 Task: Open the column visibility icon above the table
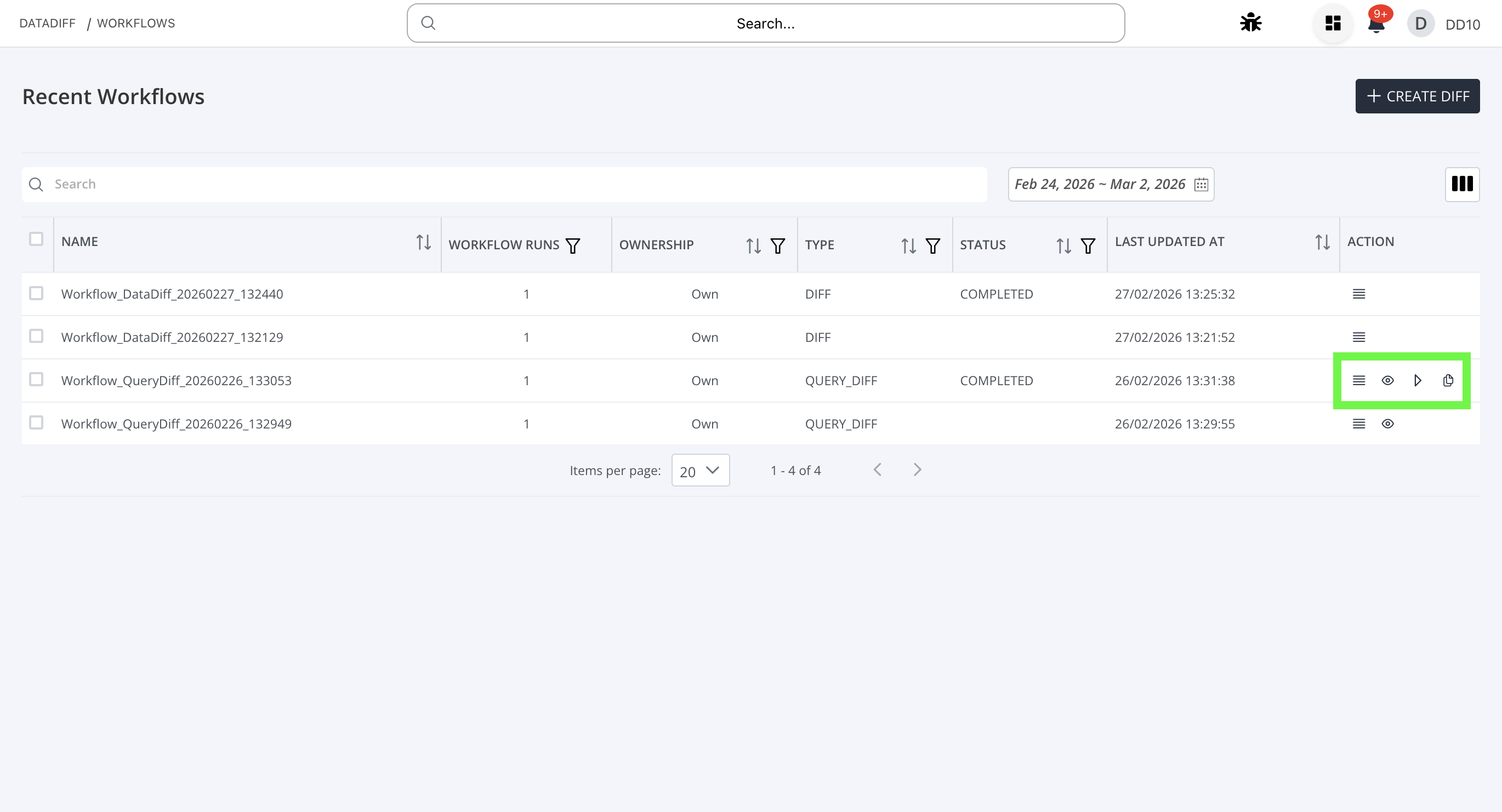point(1463,184)
